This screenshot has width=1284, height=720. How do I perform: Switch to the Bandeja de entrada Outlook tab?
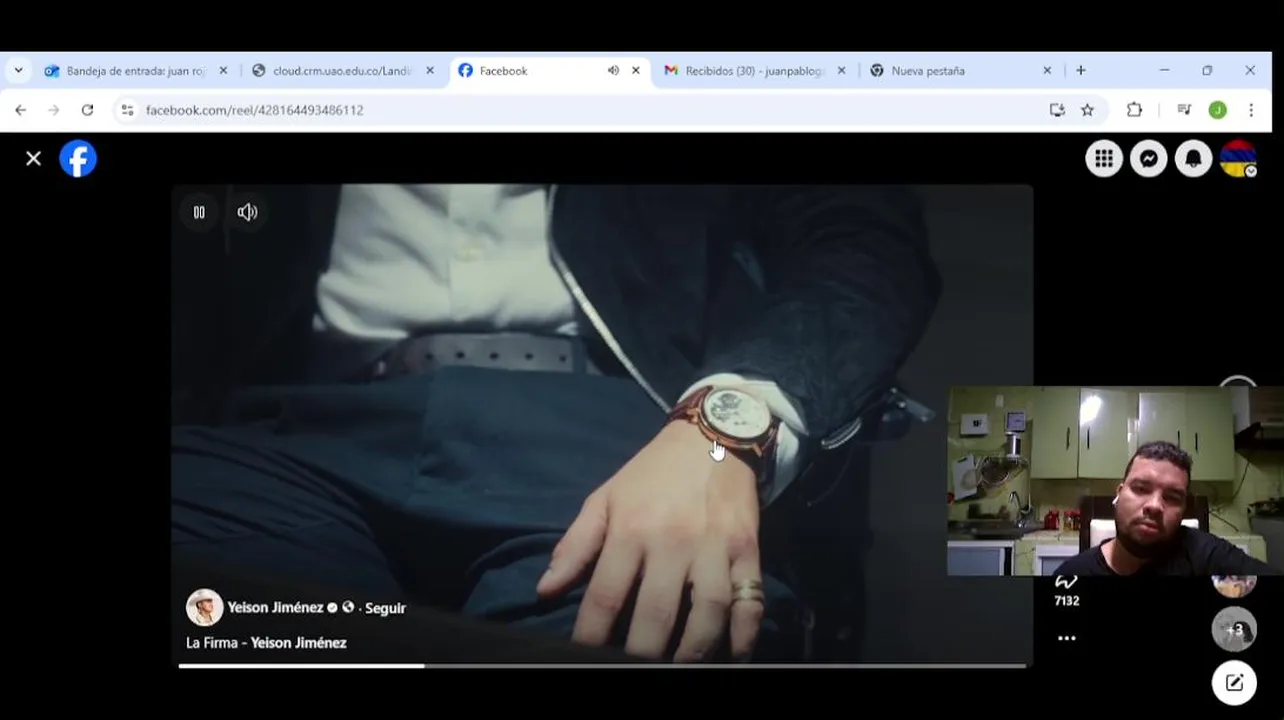click(136, 71)
